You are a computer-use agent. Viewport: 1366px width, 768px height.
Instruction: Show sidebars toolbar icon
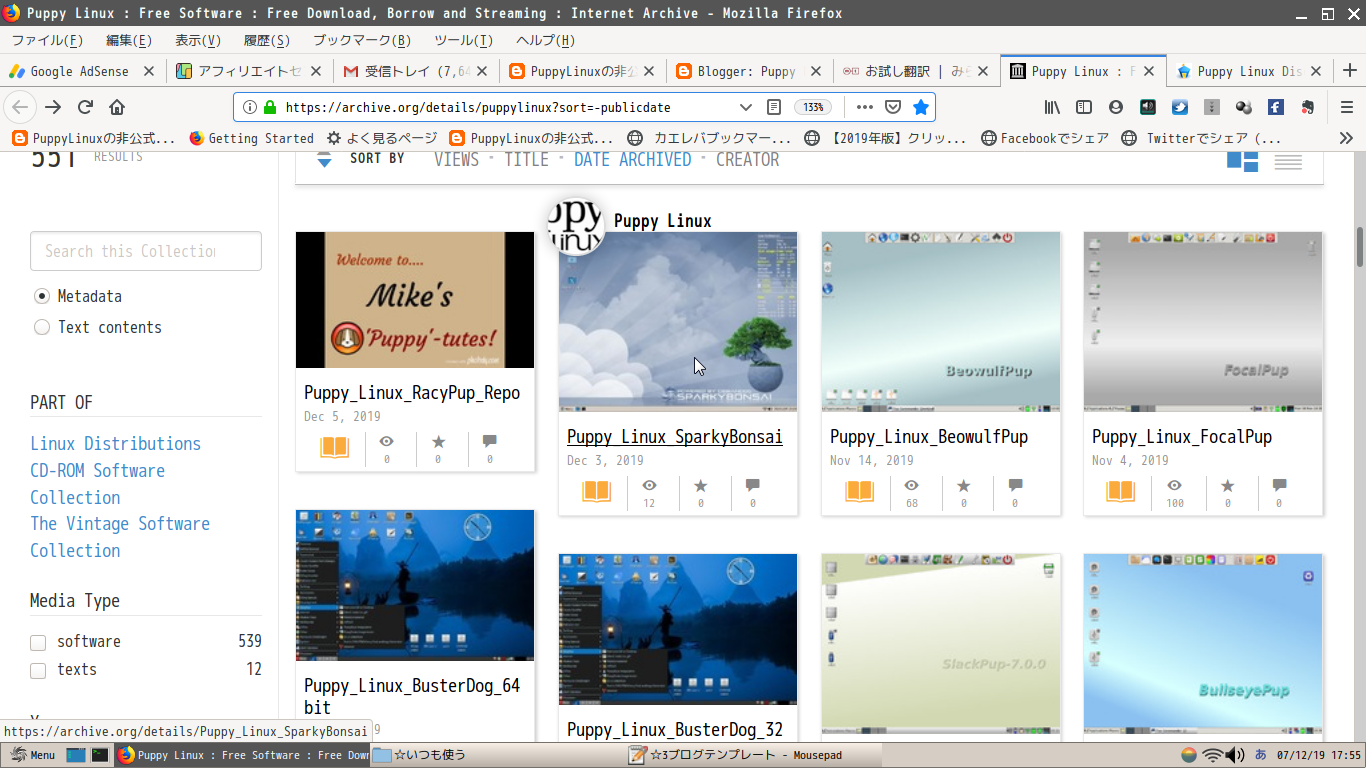(1084, 107)
